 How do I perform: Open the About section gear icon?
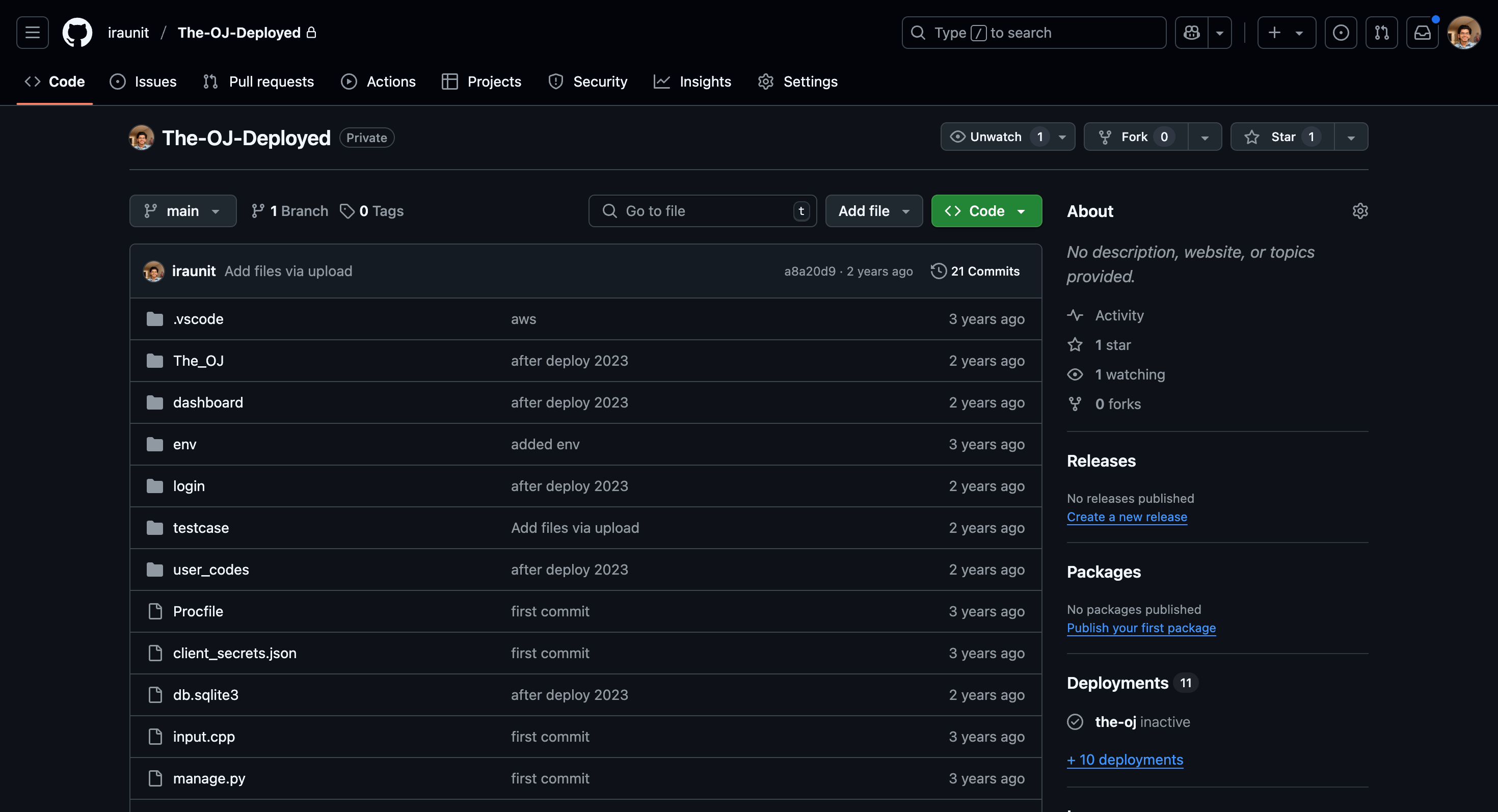[x=1359, y=211]
